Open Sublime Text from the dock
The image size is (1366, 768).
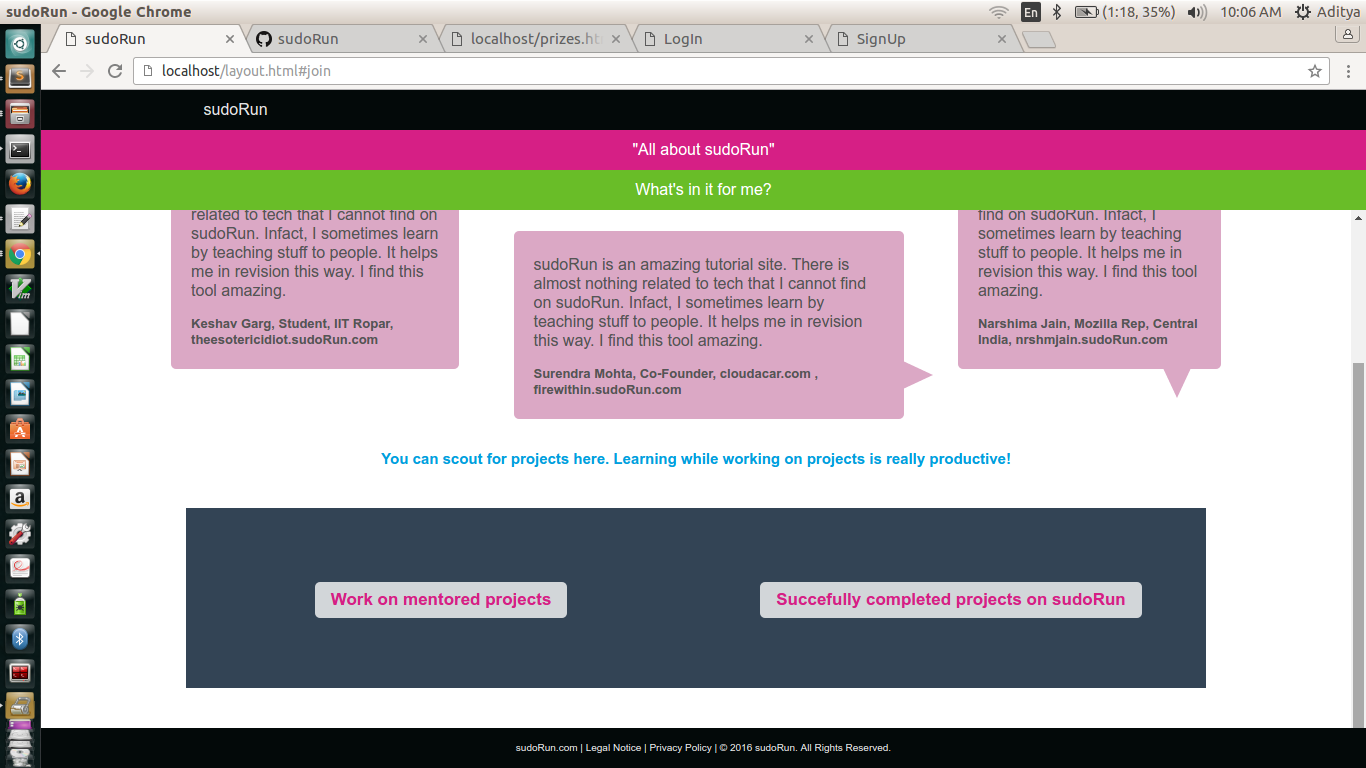coord(20,77)
